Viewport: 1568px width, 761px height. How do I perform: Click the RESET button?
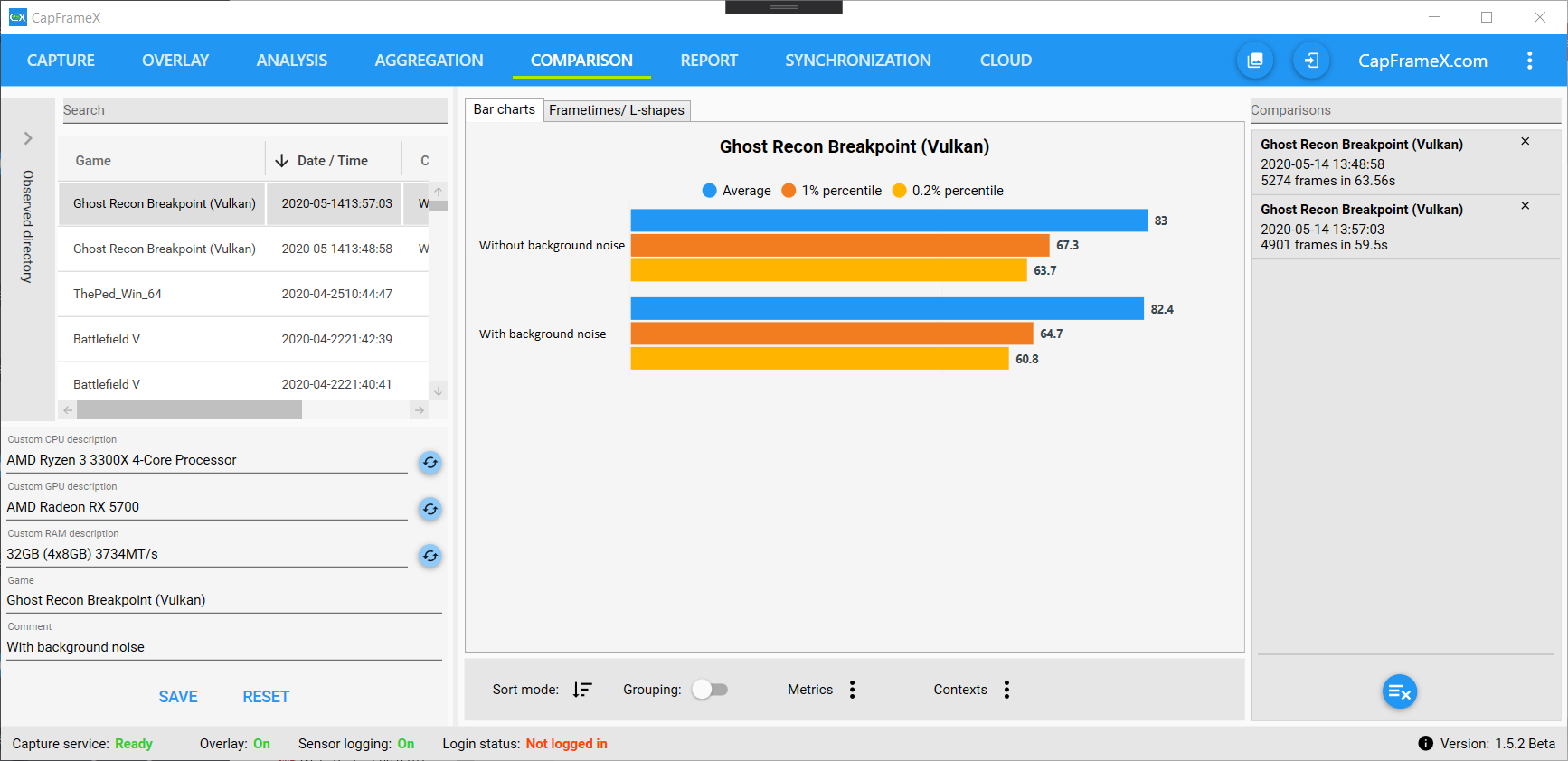click(x=266, y=697)
